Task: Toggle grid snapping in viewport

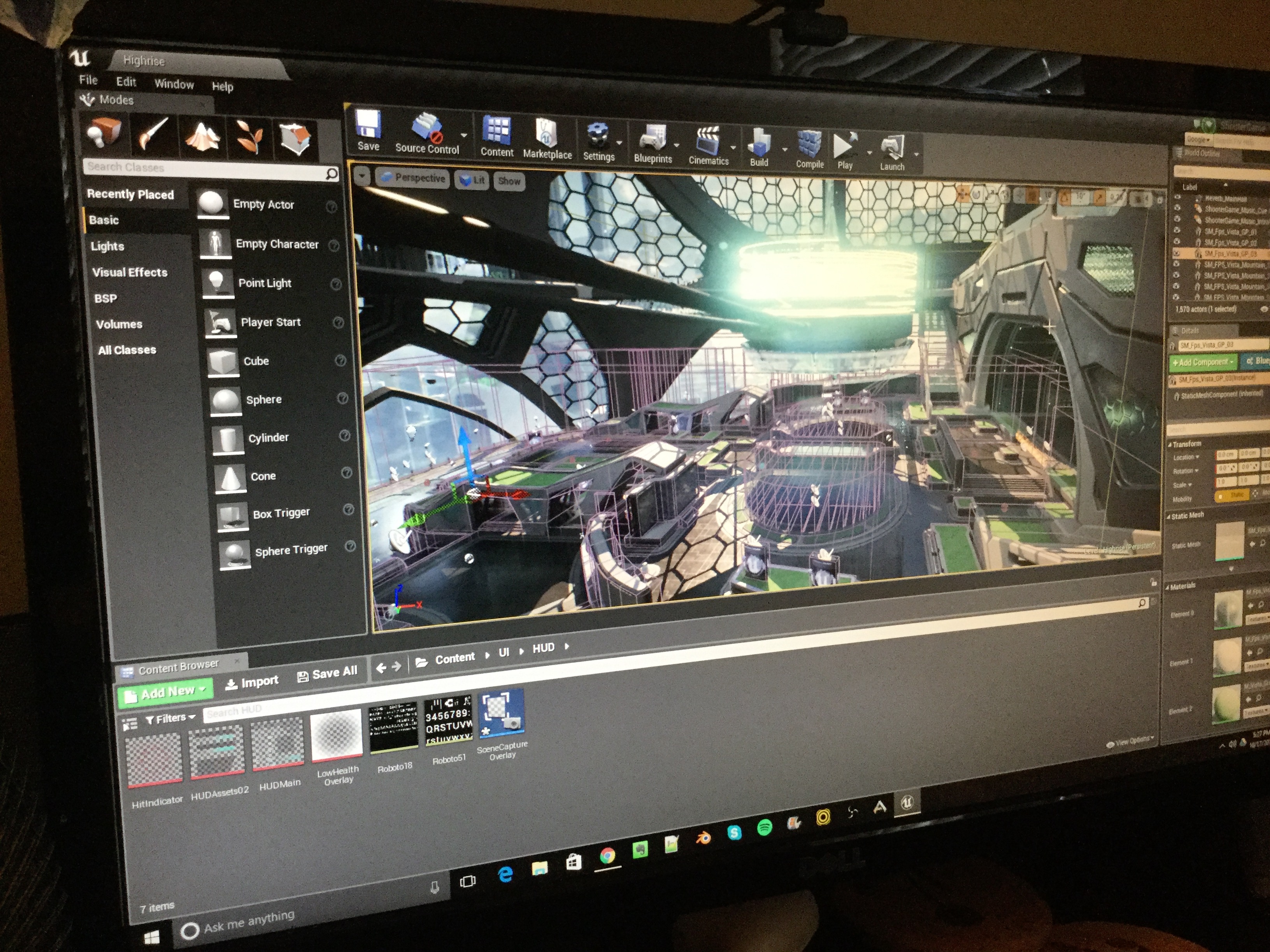Action: tap(1032, 196)
